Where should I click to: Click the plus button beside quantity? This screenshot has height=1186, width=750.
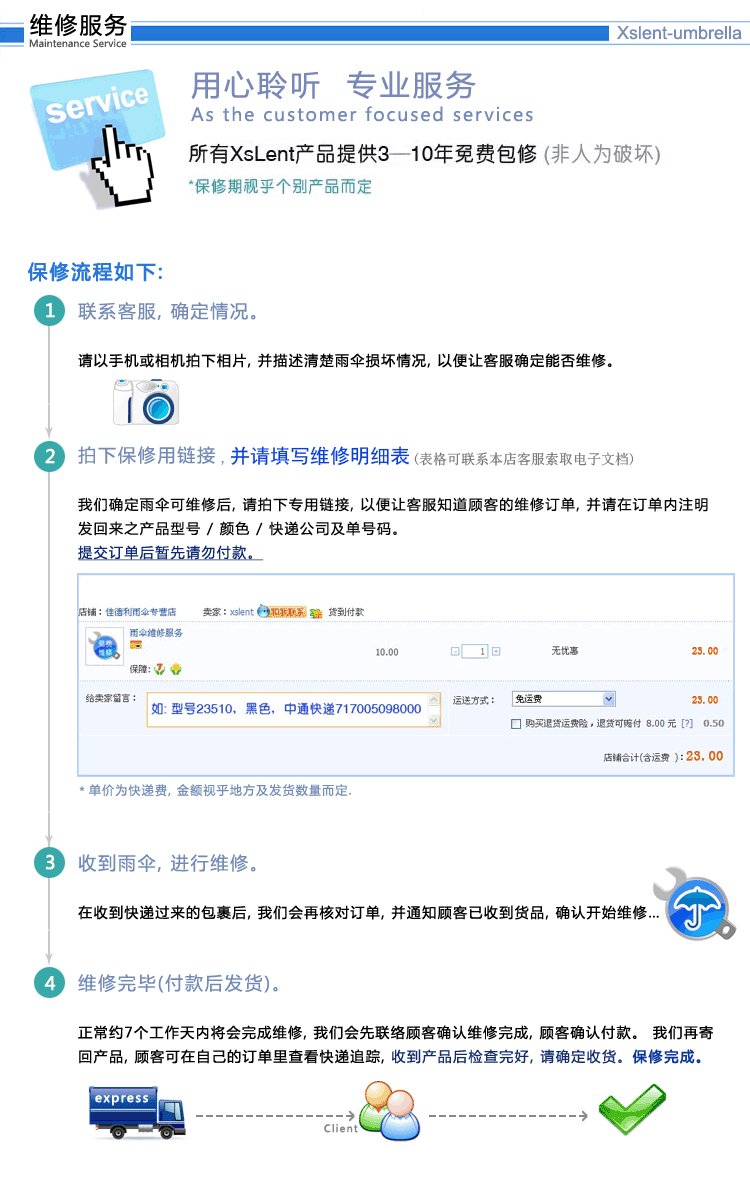click(x=496, y=651)
